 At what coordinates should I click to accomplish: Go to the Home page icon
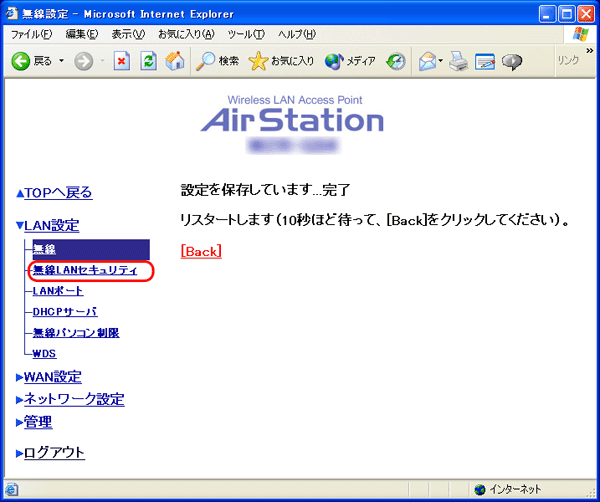174,61
